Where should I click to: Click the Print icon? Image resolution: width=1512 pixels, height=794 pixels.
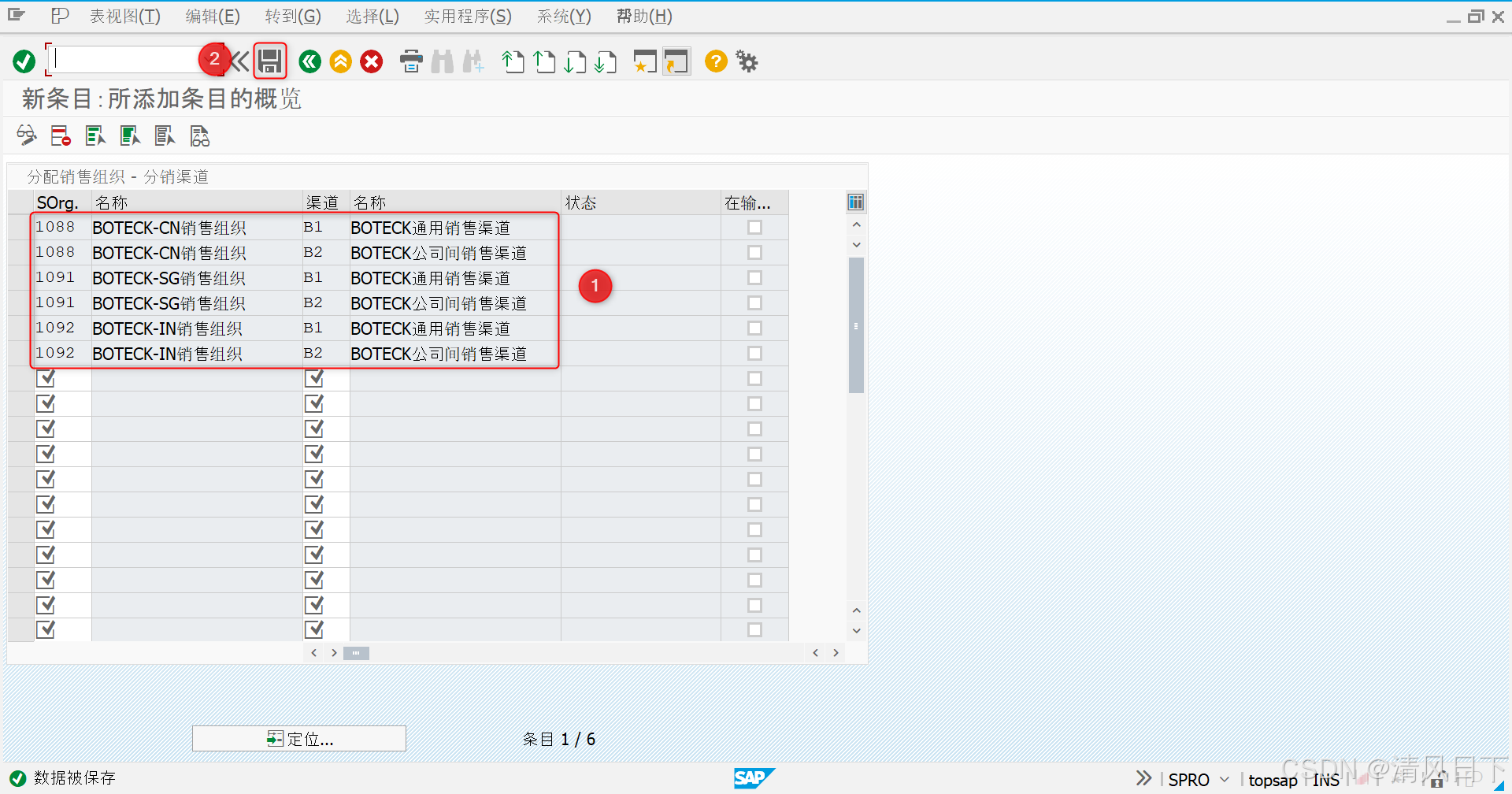[411, 61]
